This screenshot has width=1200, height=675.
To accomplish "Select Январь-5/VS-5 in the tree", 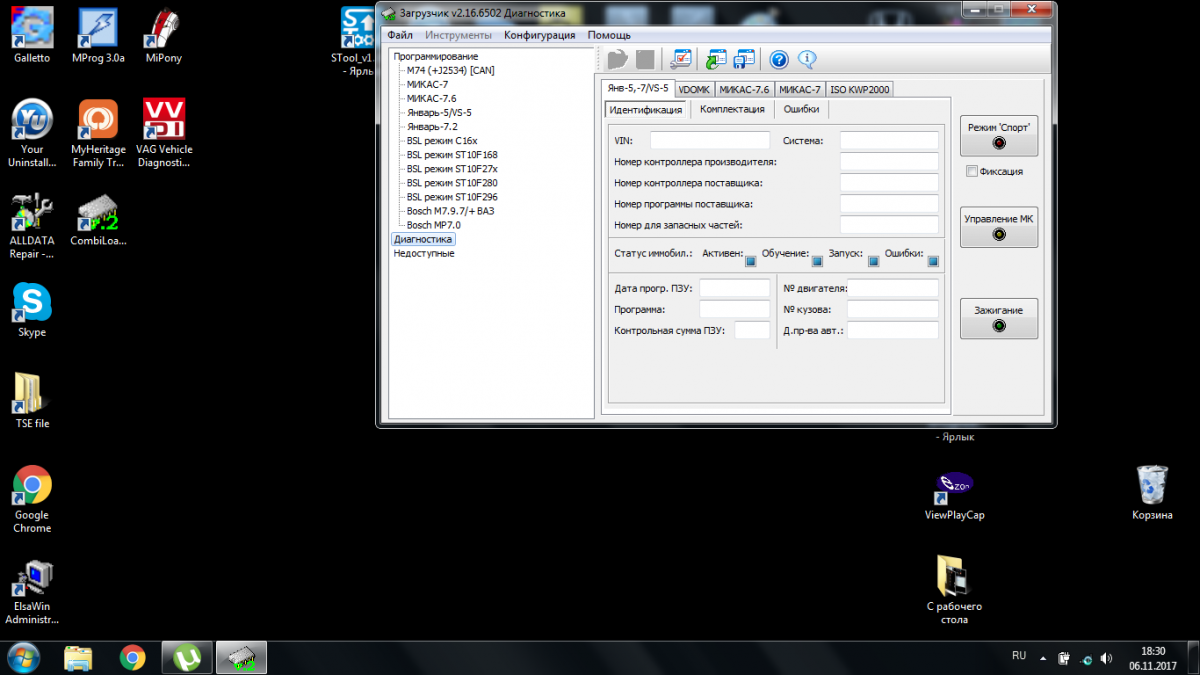I will tap(439, 113).
